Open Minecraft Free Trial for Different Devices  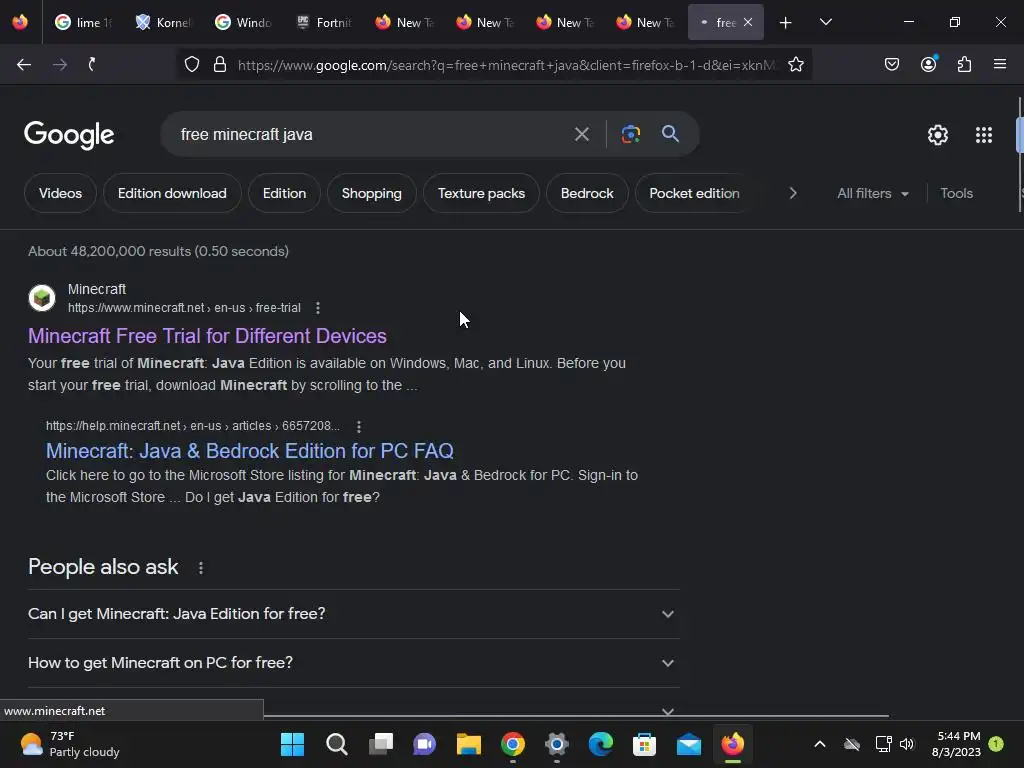point(207,336)
